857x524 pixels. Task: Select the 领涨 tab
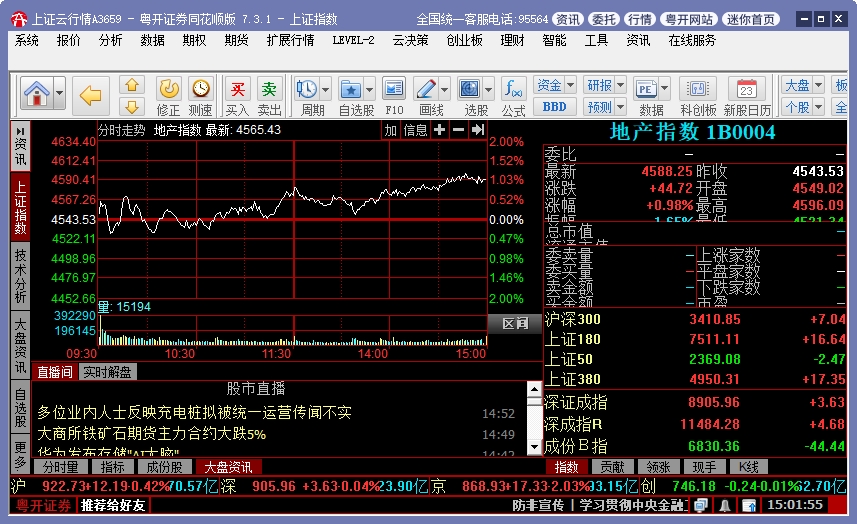pos(658,467)
